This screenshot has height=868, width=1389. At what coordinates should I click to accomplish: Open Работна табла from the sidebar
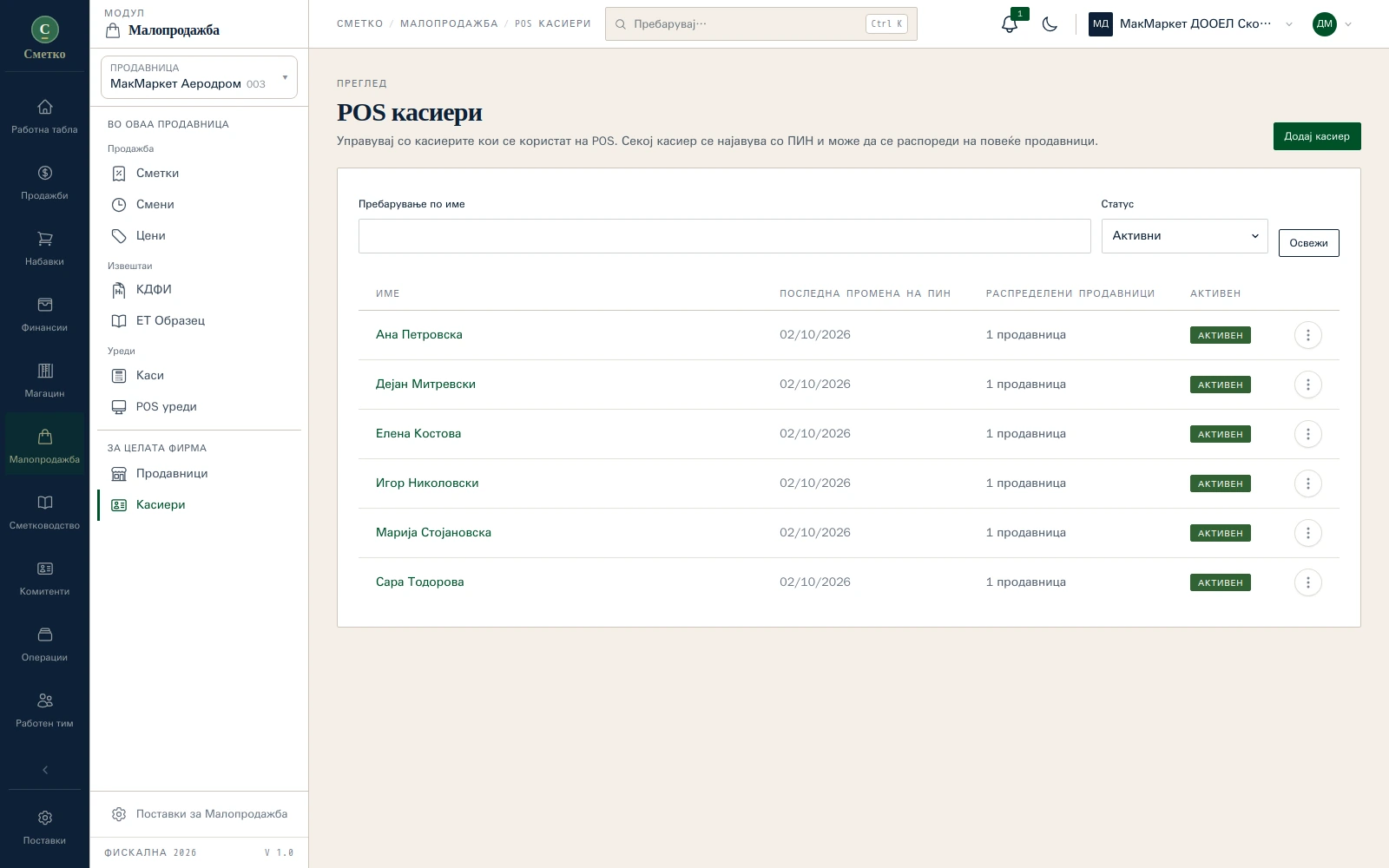[x=44, y=116]
